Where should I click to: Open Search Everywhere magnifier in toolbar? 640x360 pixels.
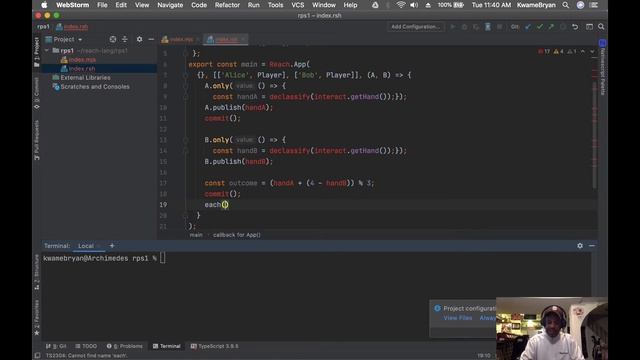(601, 27)
